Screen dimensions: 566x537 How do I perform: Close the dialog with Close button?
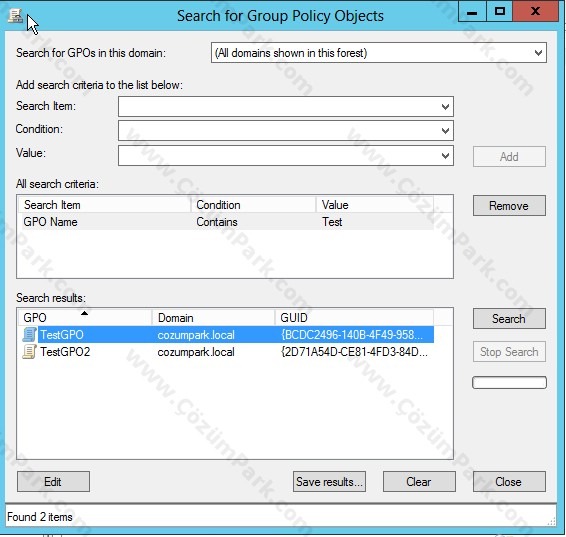tap(509, 481)
